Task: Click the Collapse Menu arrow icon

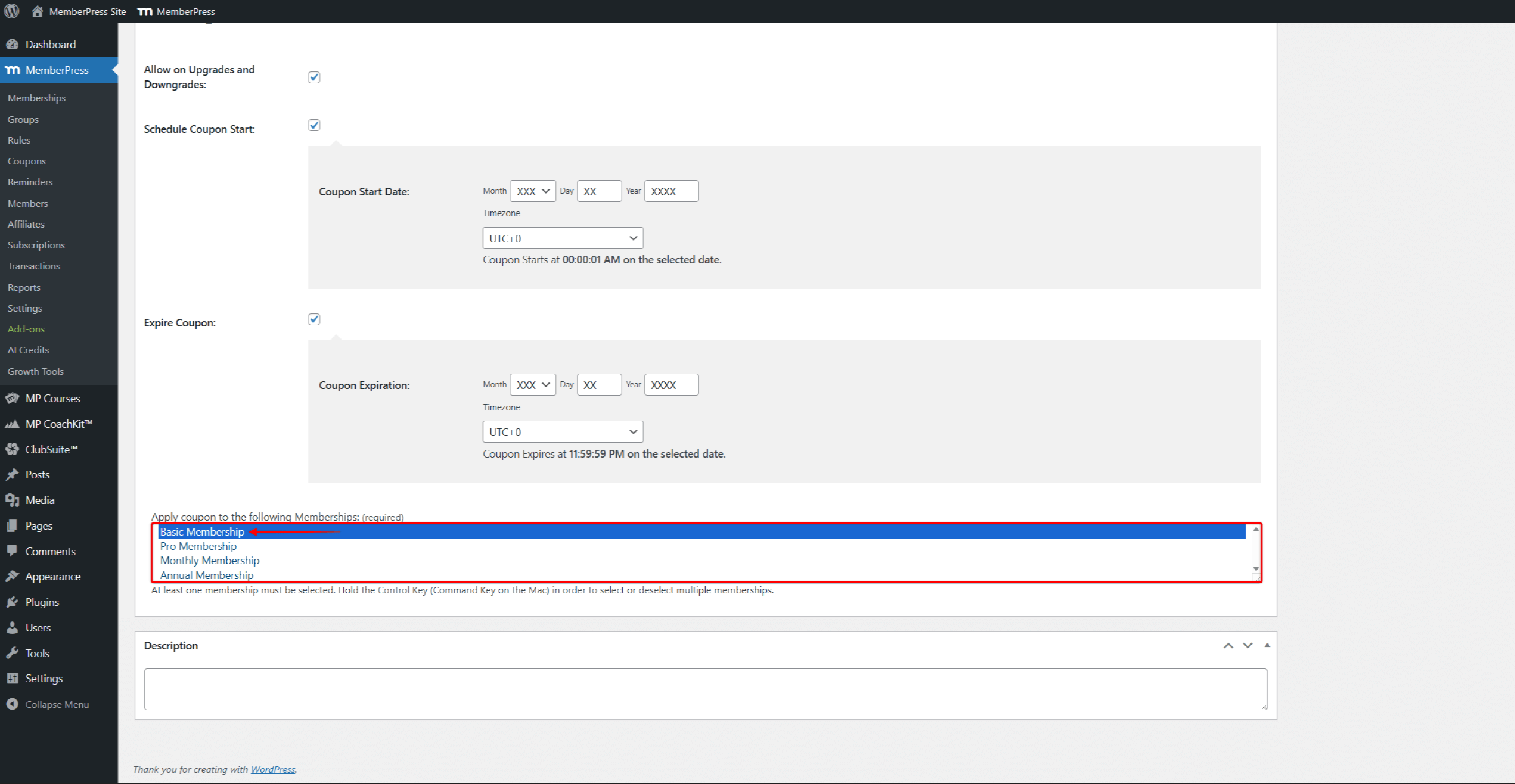Action: coord(12,704)
